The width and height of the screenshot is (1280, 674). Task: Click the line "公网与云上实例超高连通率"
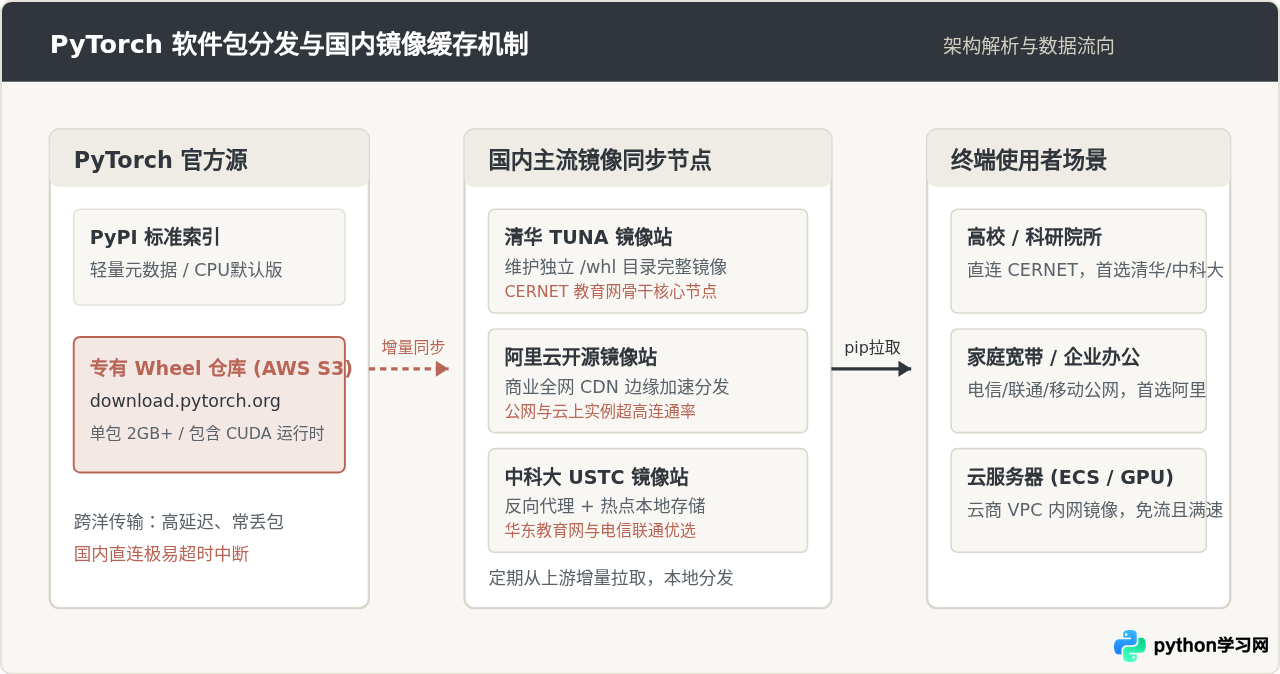tap(600, 411)
